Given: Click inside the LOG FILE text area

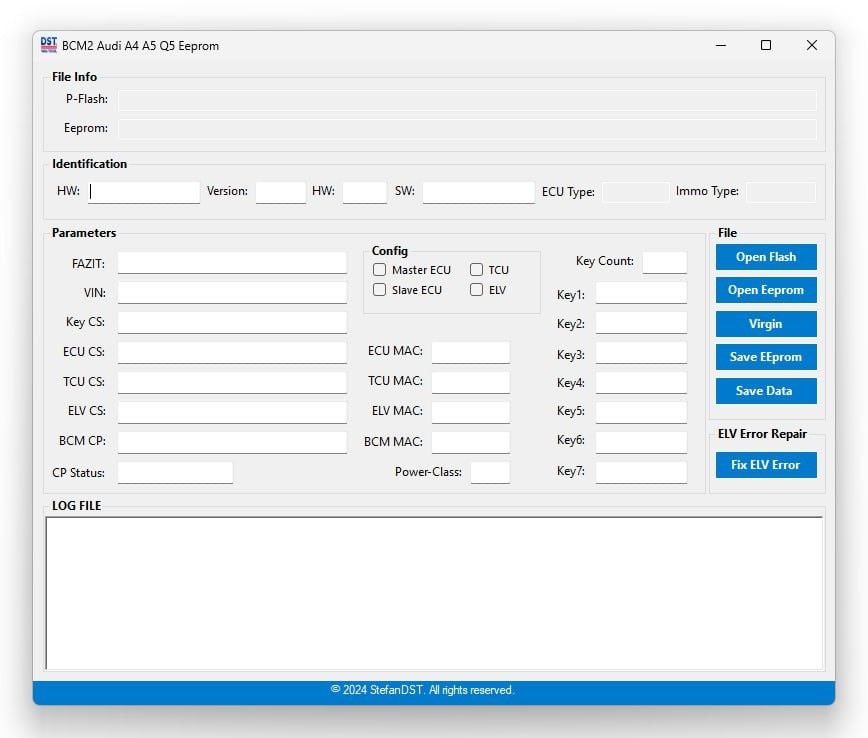Looking at the screenshot, I should coord(434,592).
